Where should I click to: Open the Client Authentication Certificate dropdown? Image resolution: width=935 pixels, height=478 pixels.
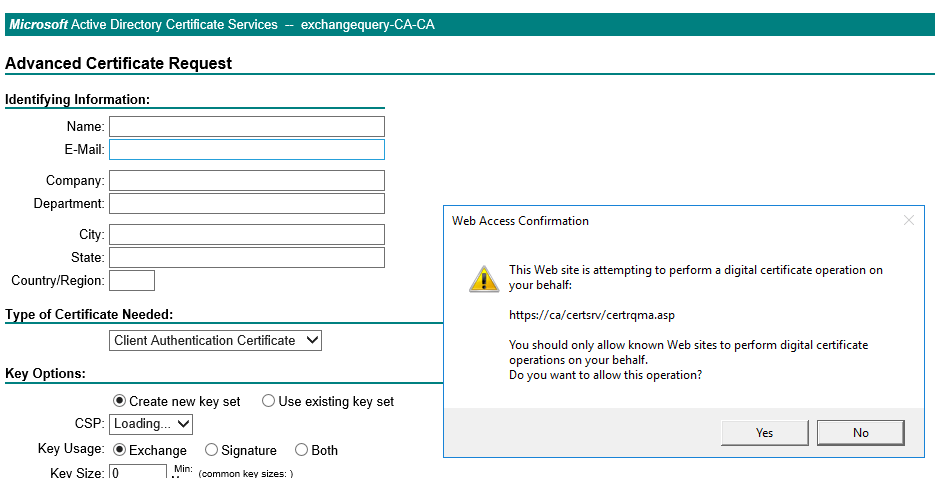coord(215,340)
